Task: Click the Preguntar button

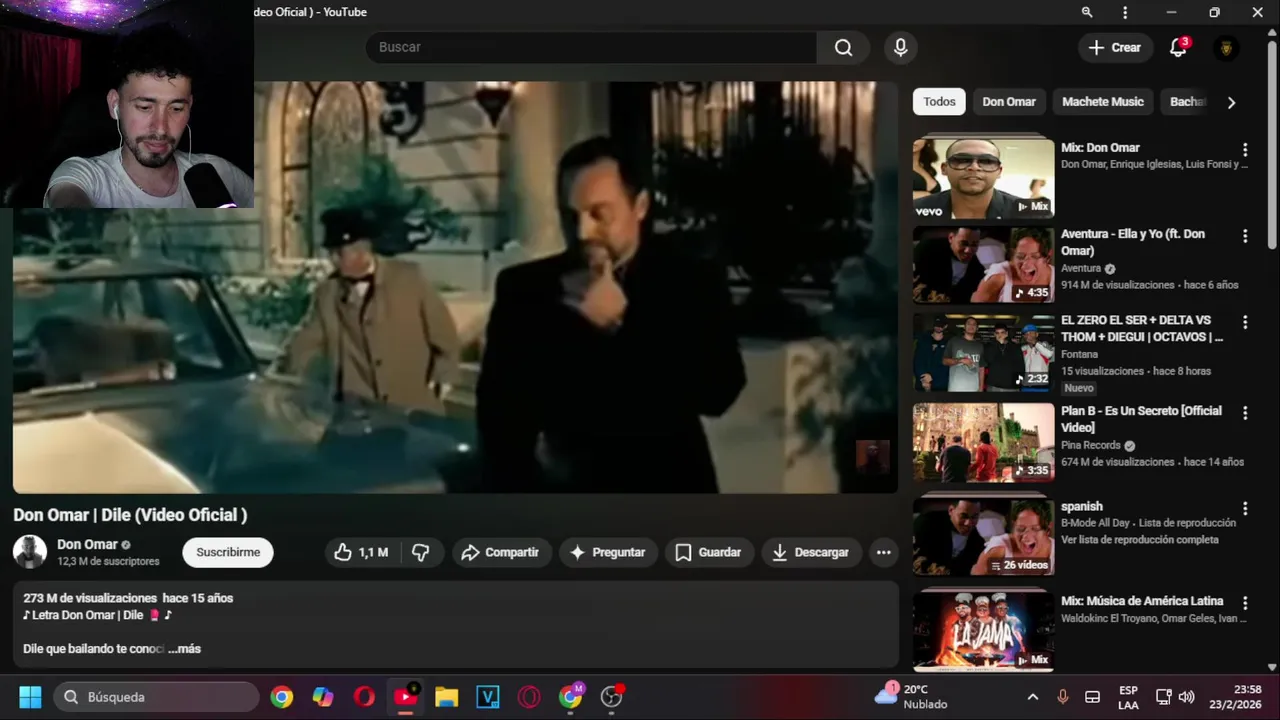Action: (x=608, y=552)
